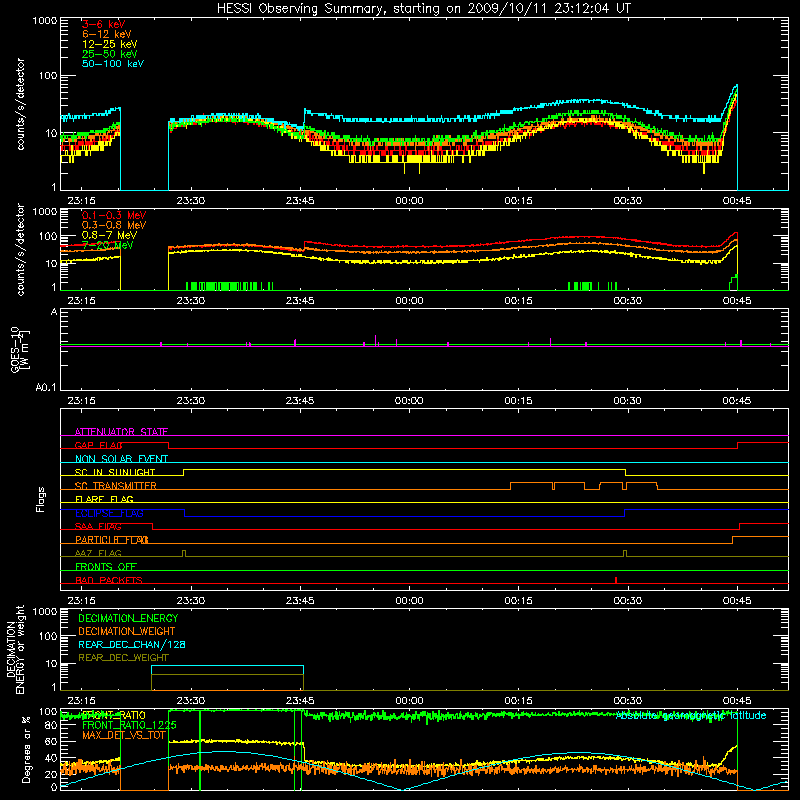This screenshot has width=800, height=800.
Task: Select the 3-6 keV legend label
Action: pos(104,24)
